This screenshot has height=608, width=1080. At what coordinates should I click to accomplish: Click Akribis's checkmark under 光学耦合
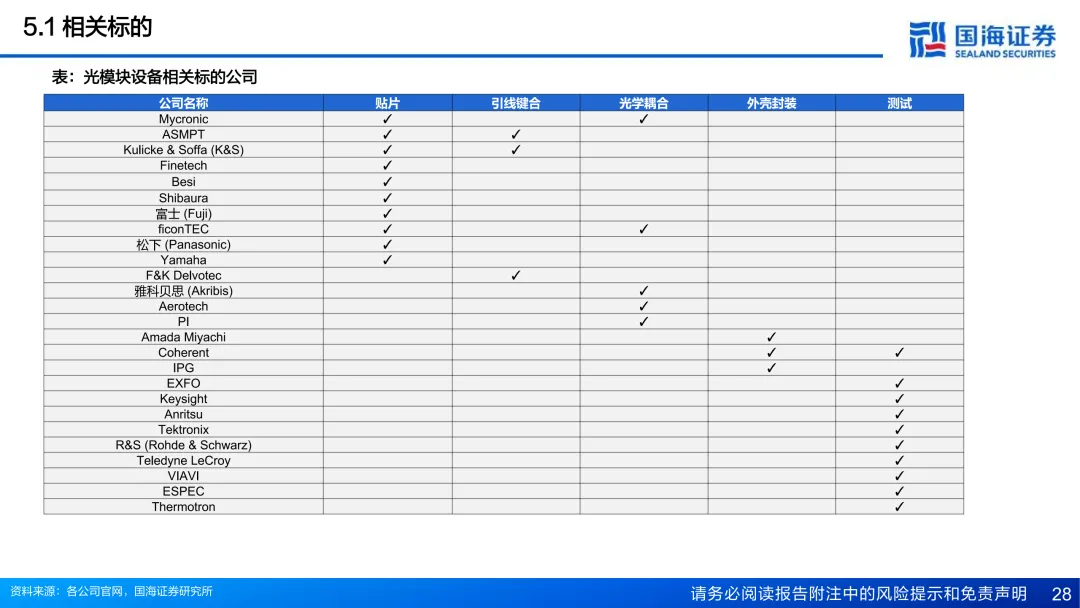pyautogui.click(x=643, y=291)
